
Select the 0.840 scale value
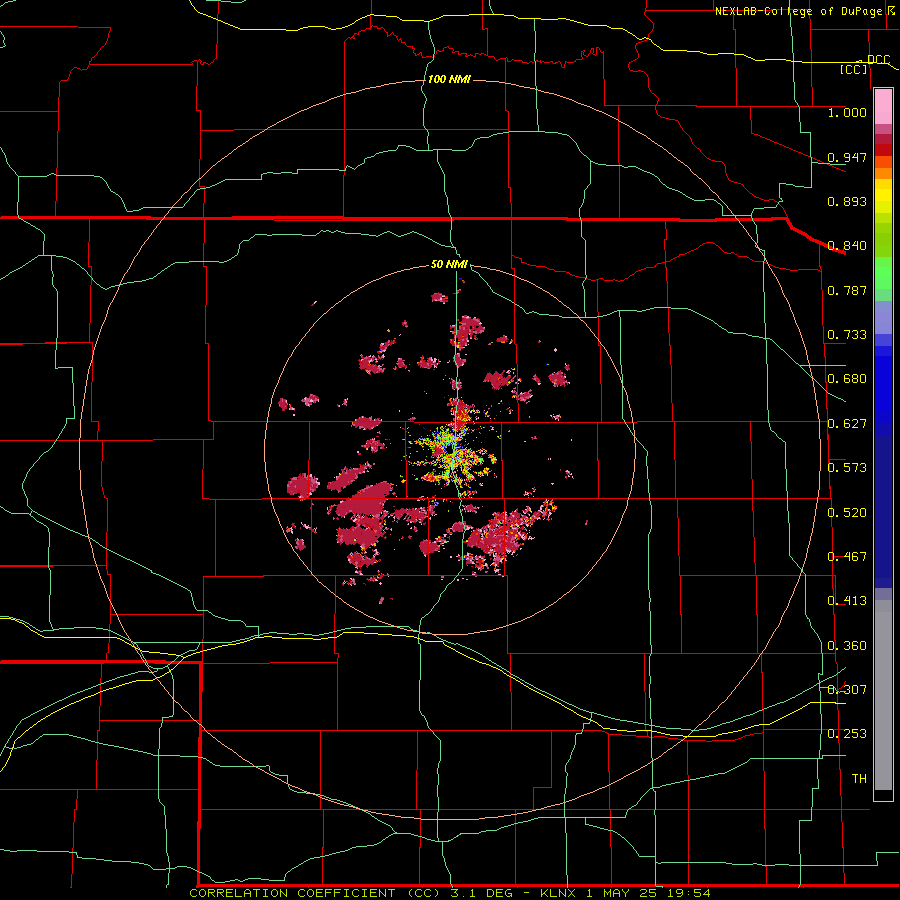pos(847,246)
